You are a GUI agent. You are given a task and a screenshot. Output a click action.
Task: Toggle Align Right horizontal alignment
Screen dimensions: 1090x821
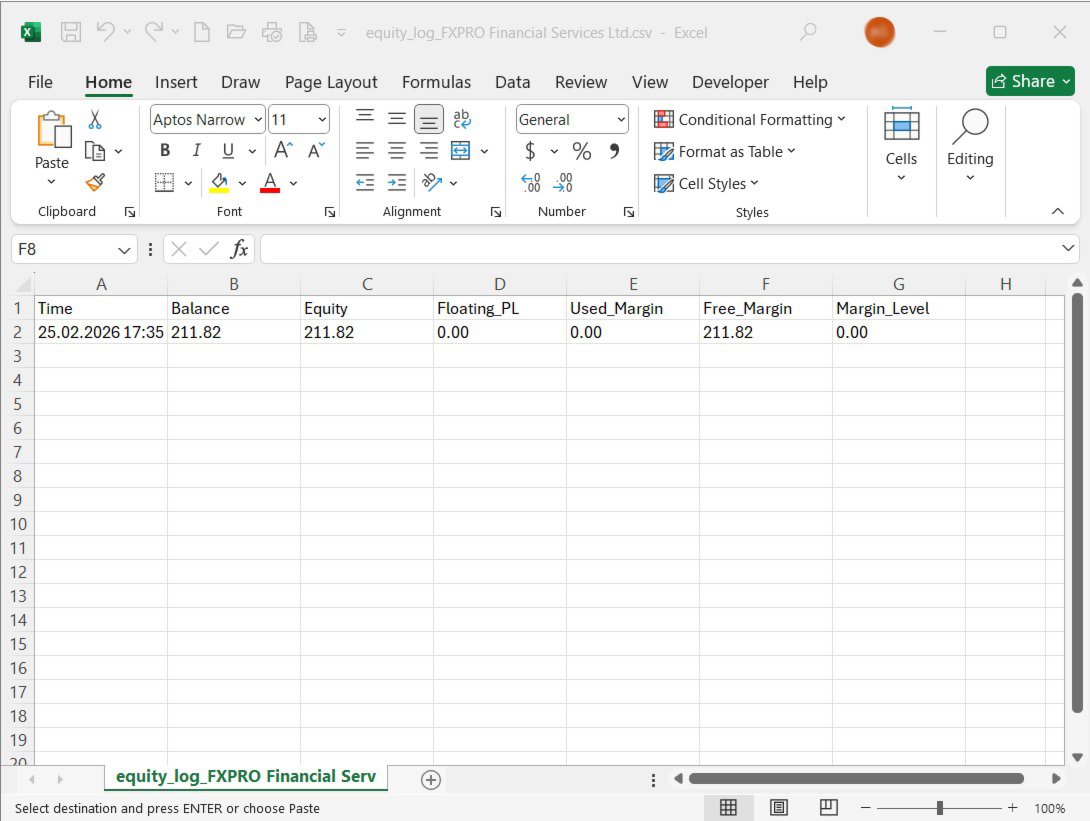[429, 150]
